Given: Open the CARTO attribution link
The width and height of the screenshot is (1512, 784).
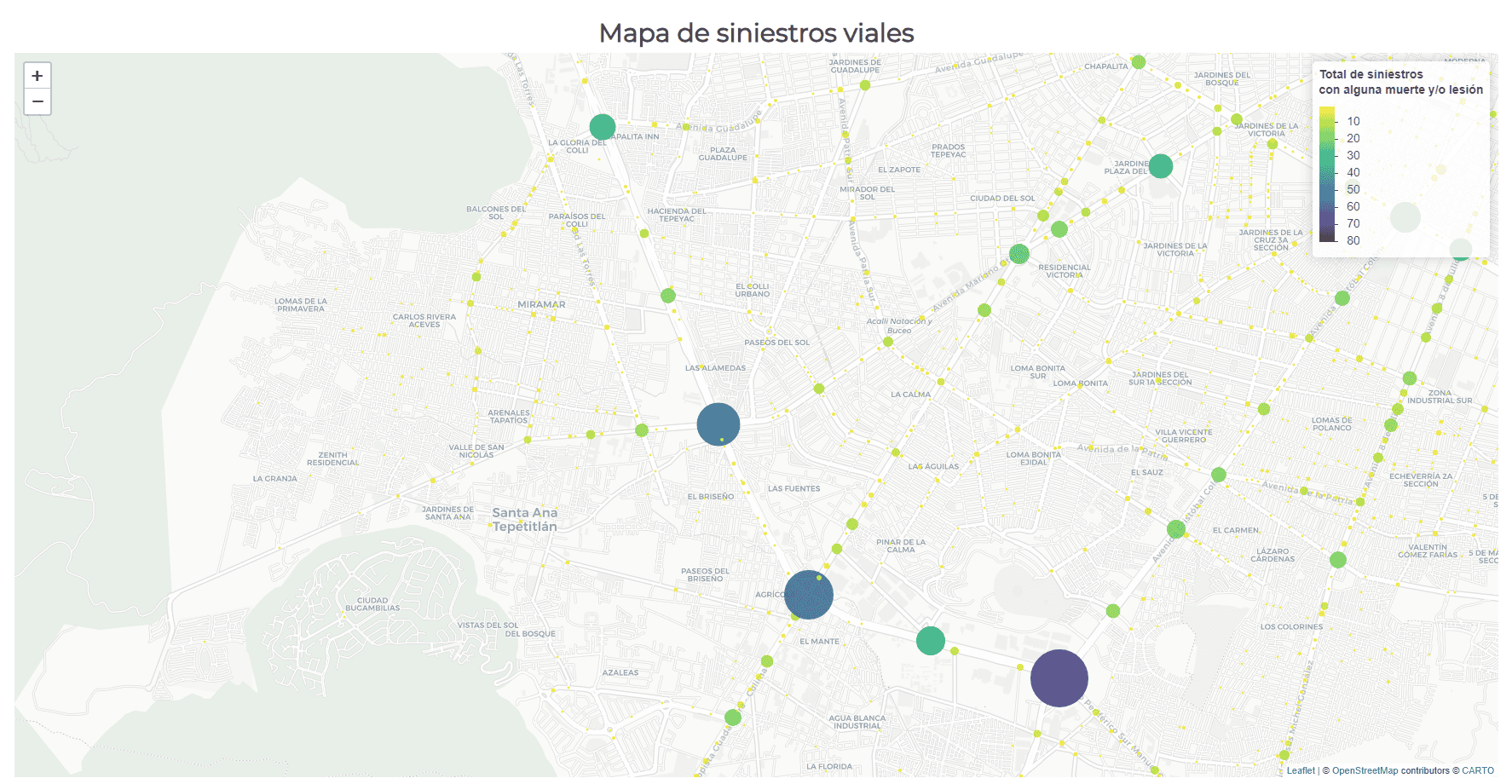Looking at the screenshot, I should click(x=1478, y=770).
